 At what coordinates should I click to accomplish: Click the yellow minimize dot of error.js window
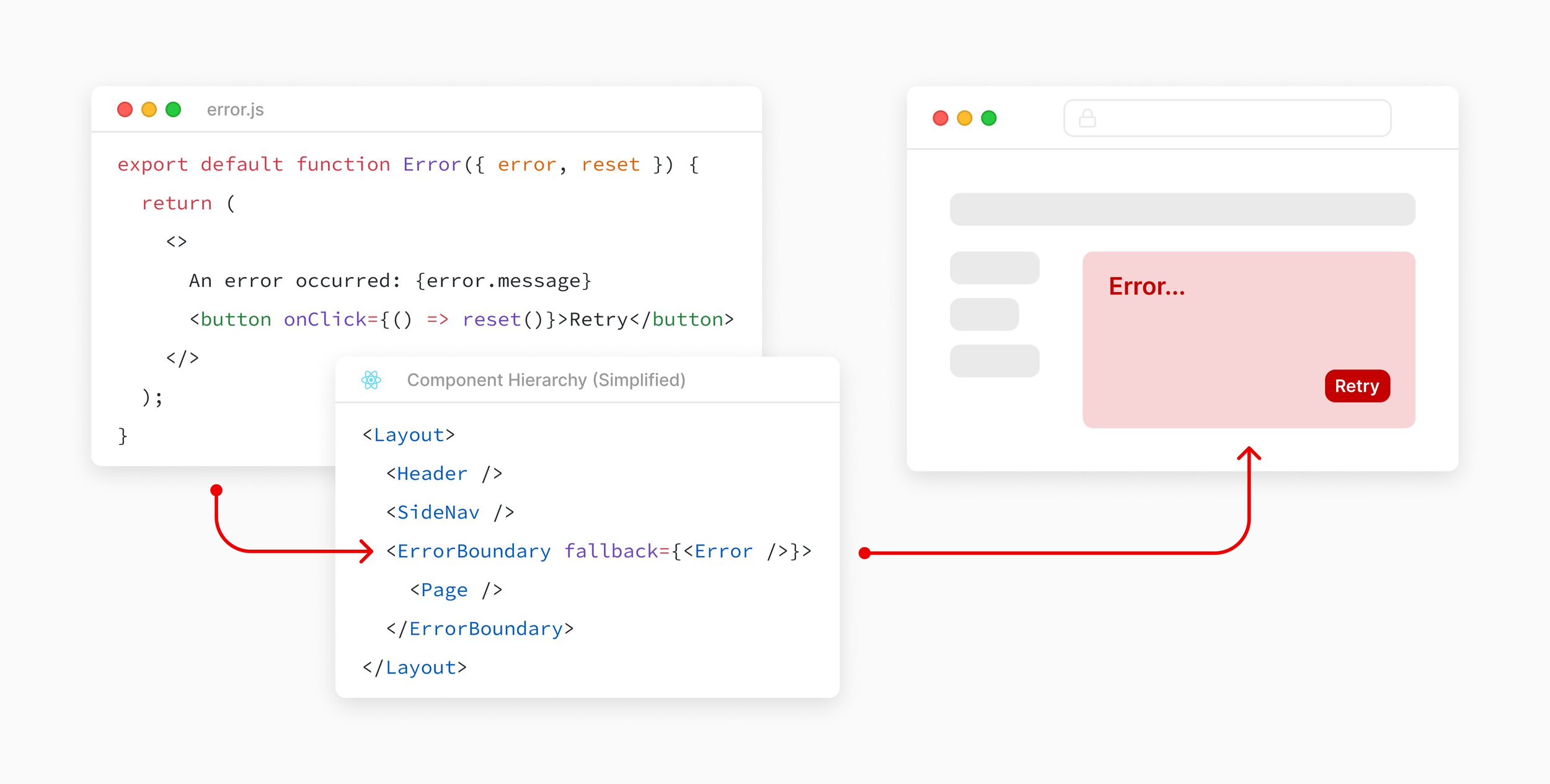[149, 110]
